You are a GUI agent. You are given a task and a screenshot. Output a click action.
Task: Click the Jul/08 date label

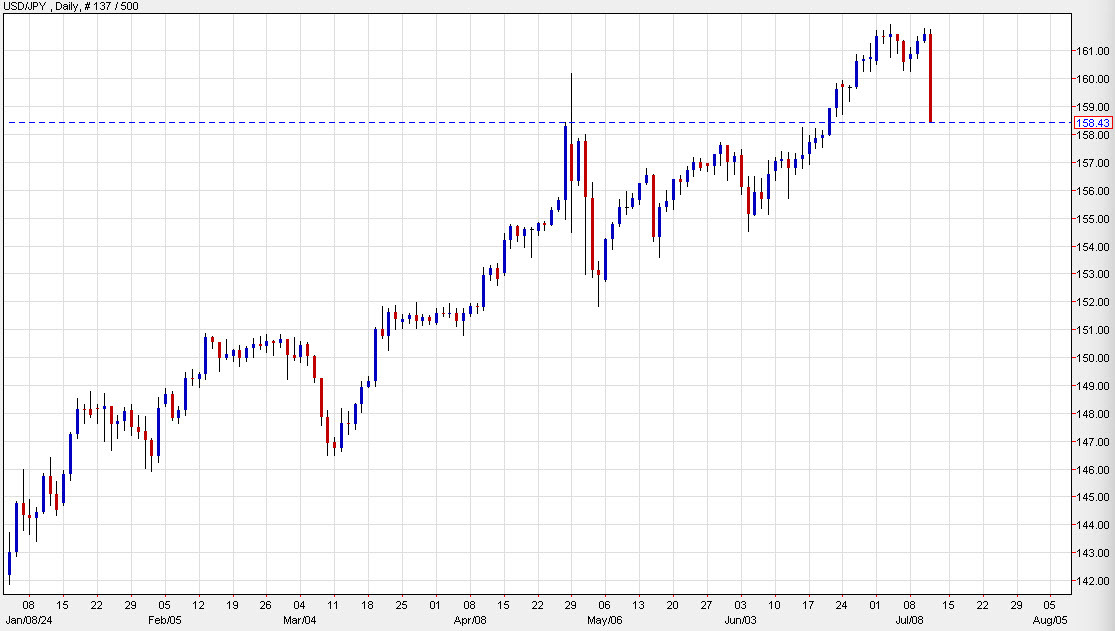coord(910,619)
